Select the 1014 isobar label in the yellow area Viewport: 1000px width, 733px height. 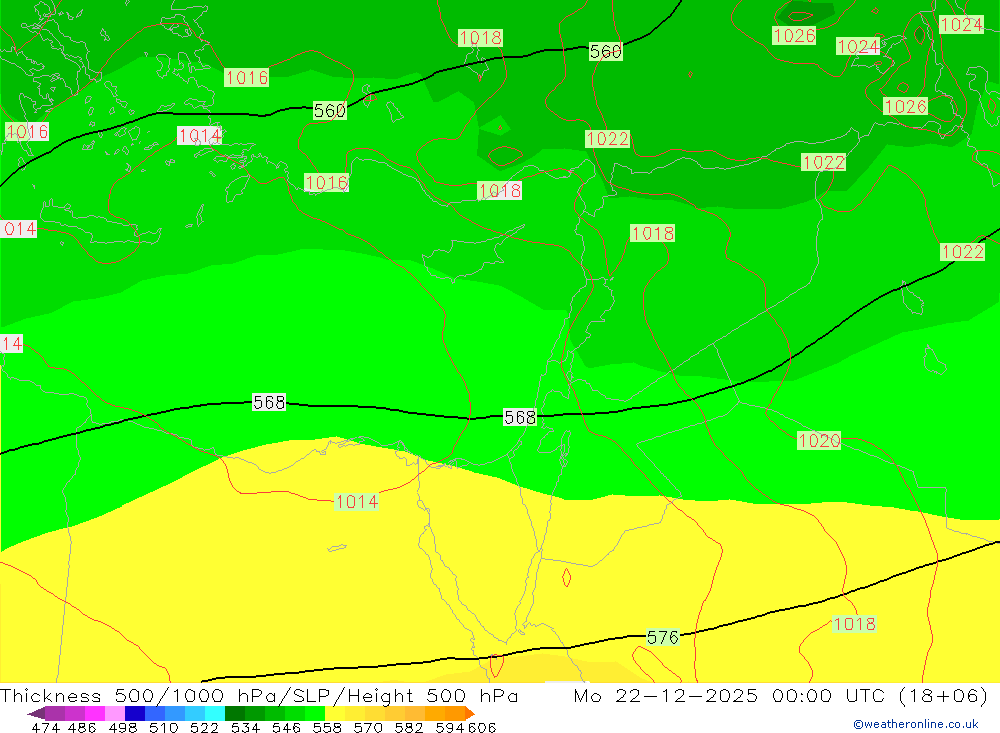pos(357,502)
